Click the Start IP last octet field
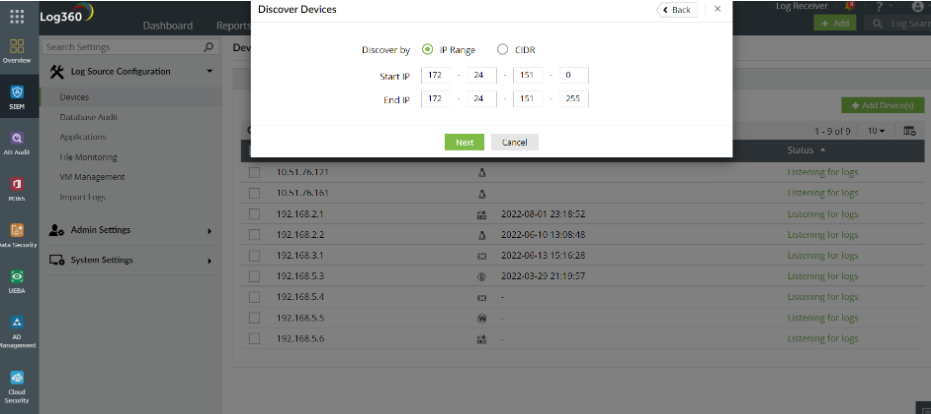Screen dimensions: 931x414 pyautogui.click(x=574, y=76)
